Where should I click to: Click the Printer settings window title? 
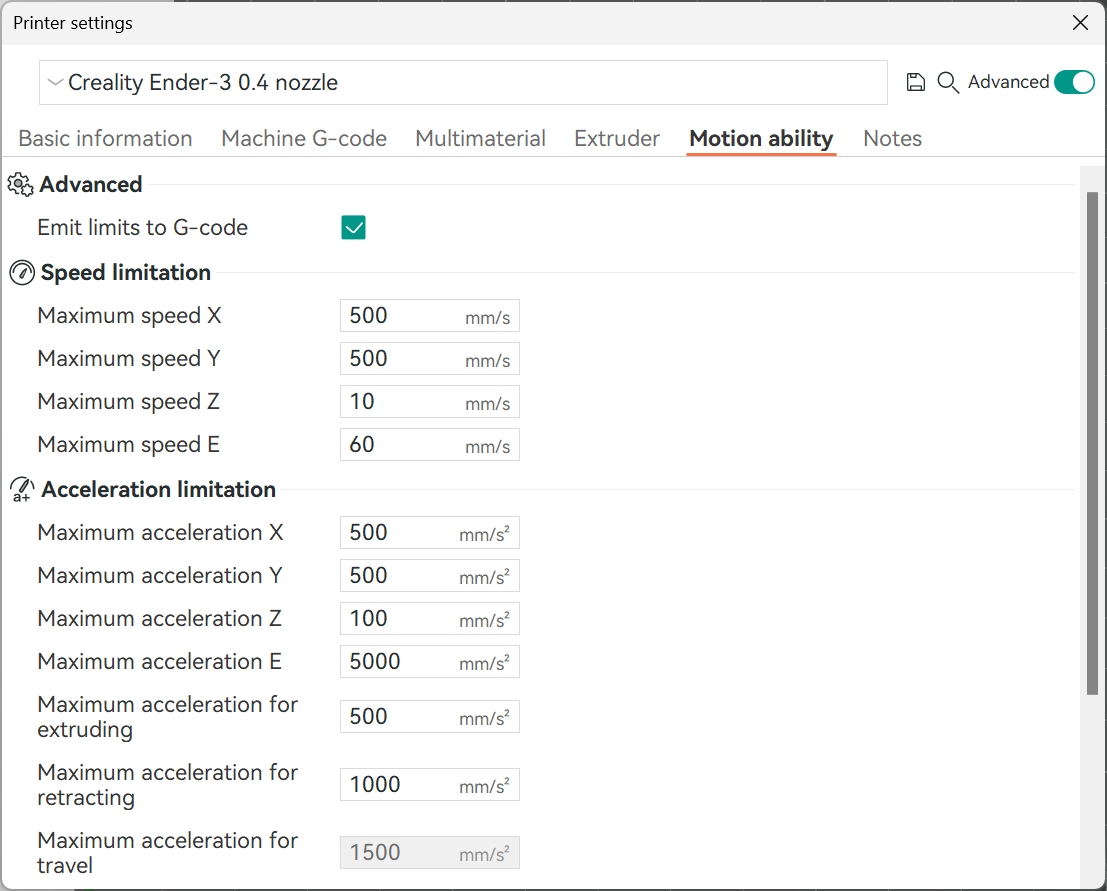point(73,23)
